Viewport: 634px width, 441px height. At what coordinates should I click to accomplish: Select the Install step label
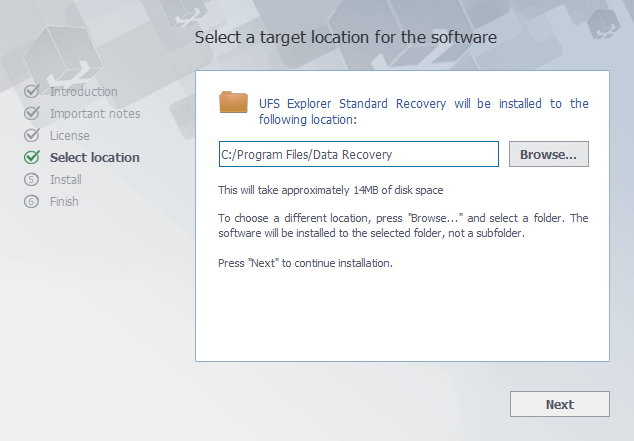coord(66,179)
